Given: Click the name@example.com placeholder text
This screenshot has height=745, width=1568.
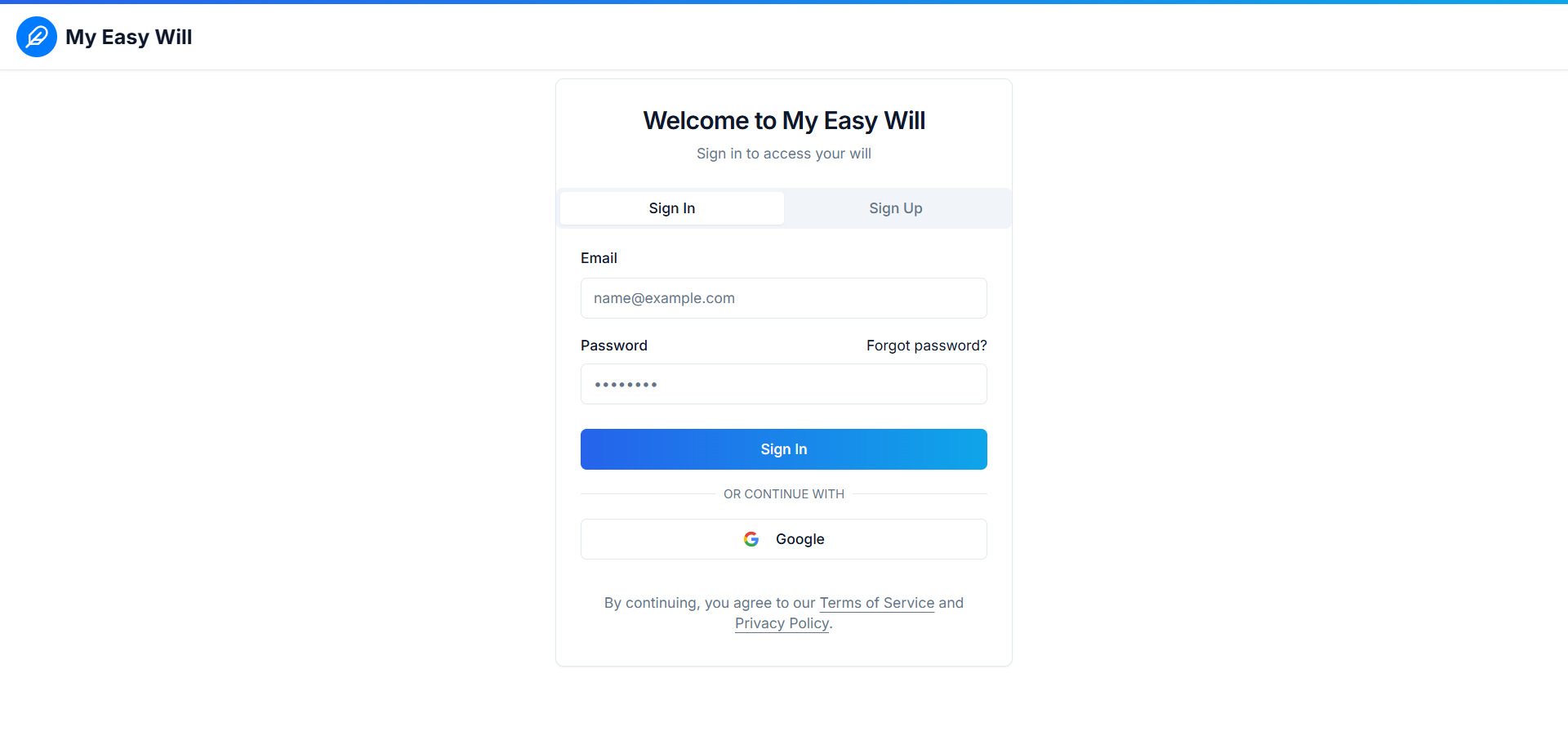Looking at the screenshot, I should tap(664, 298).
